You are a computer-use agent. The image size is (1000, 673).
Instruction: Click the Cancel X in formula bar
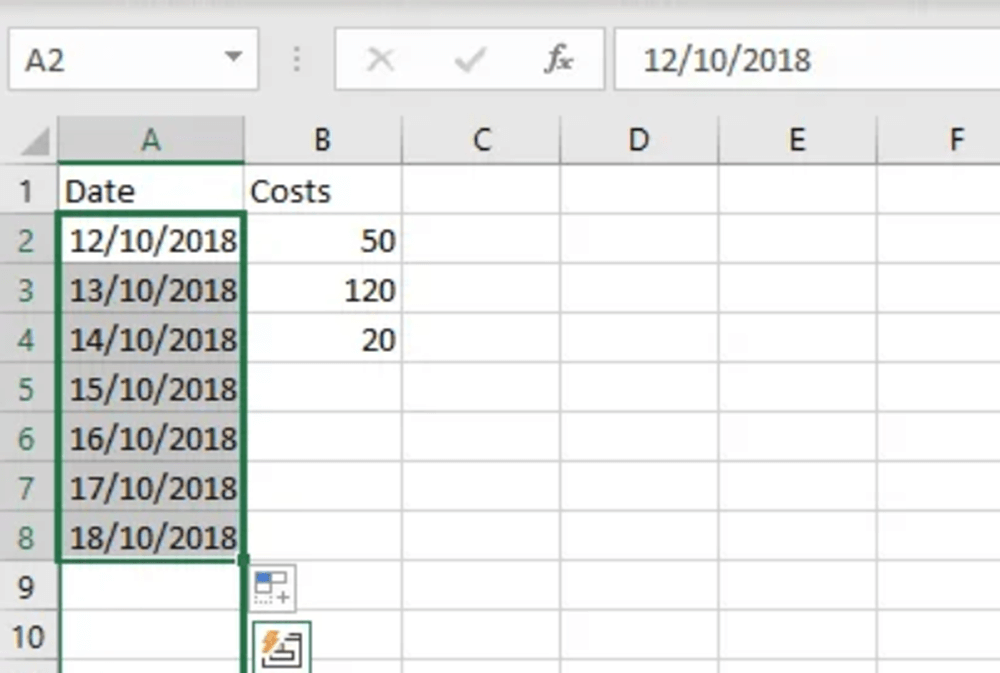(x=380, y=60)
